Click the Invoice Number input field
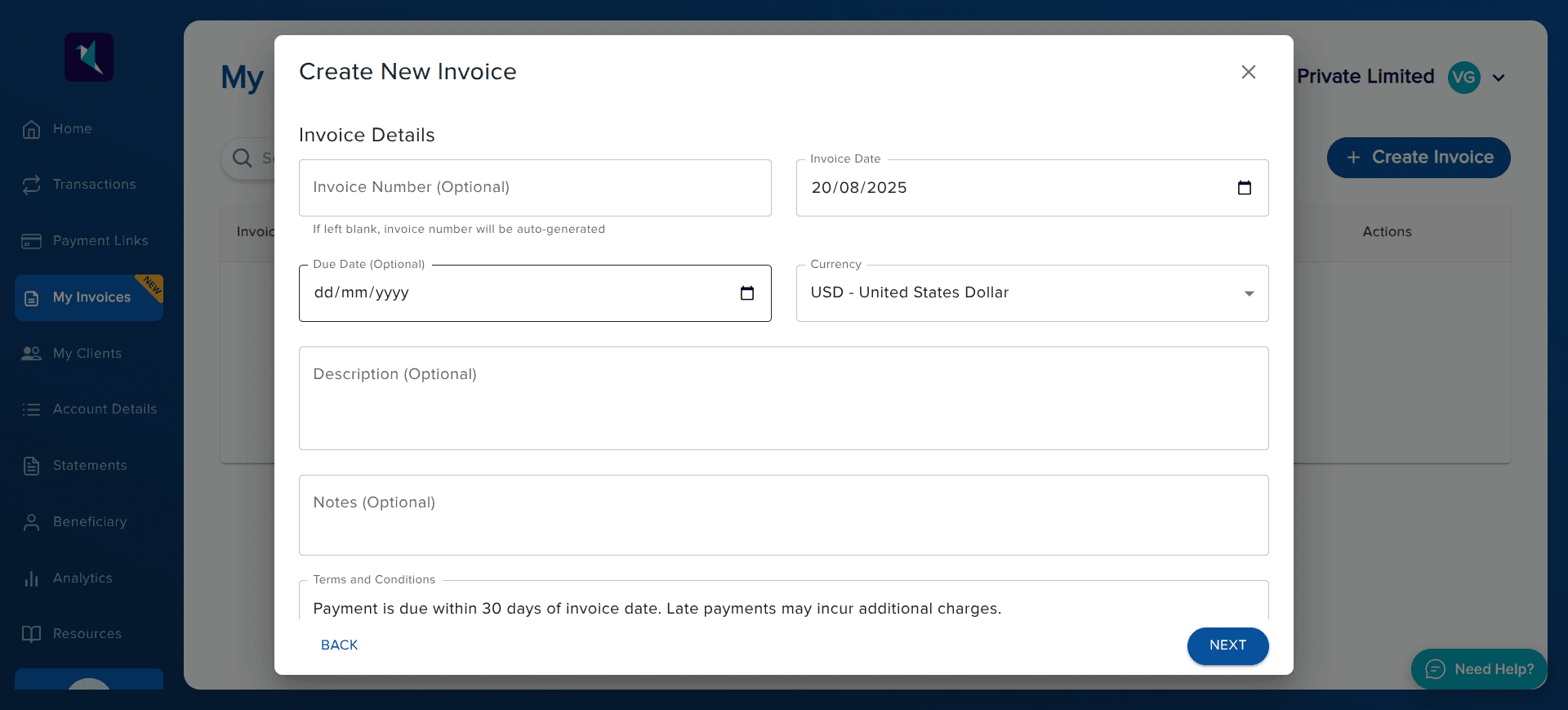 (535, 188)
